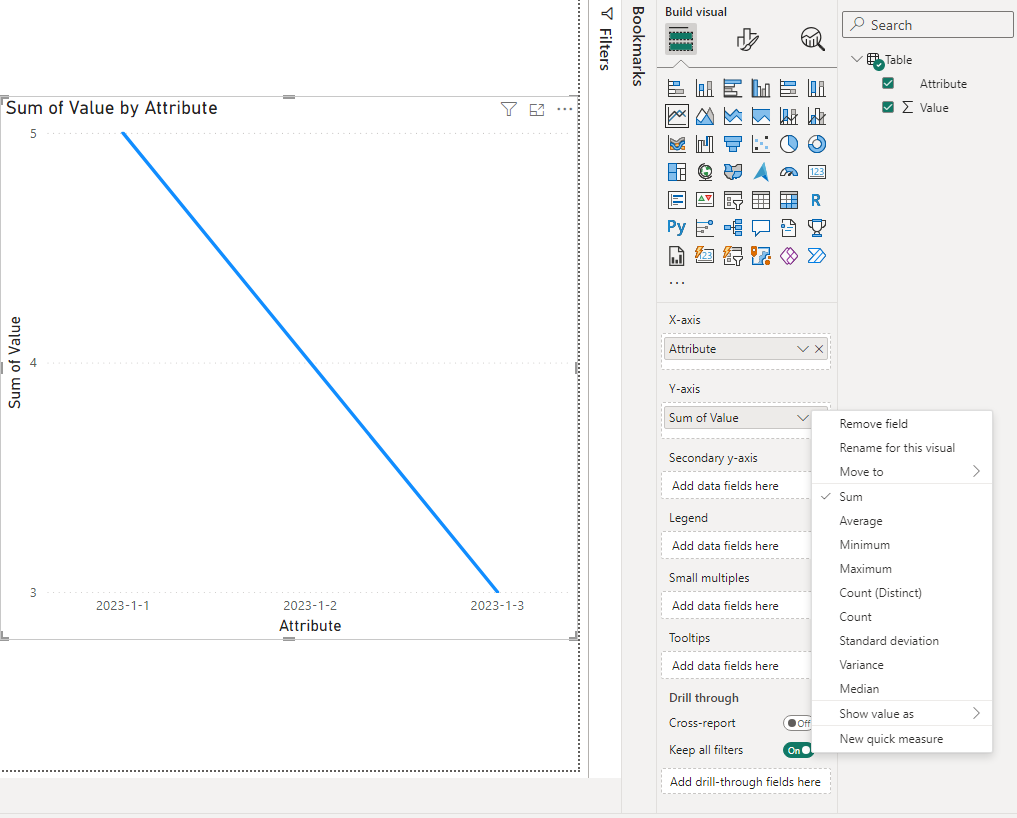Select the clustered column chart visual

click(760, 88)
